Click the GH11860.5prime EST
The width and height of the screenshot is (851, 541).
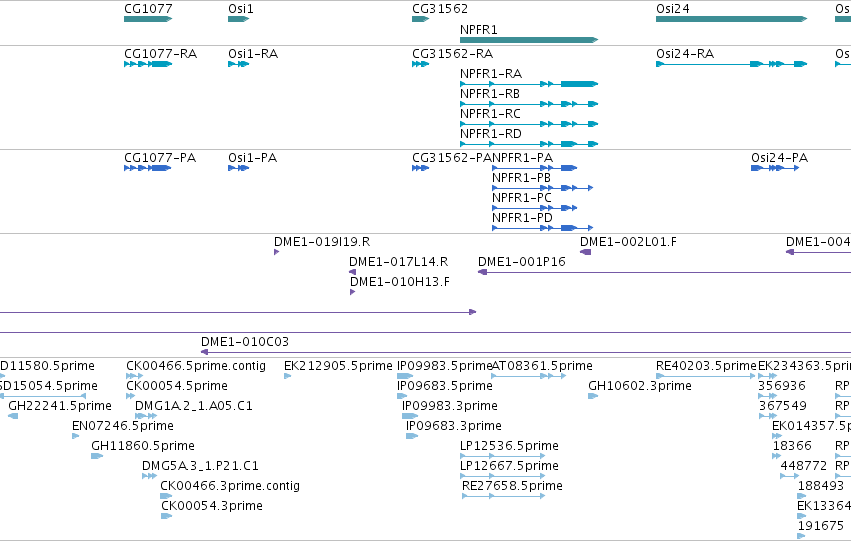[97, 456]
